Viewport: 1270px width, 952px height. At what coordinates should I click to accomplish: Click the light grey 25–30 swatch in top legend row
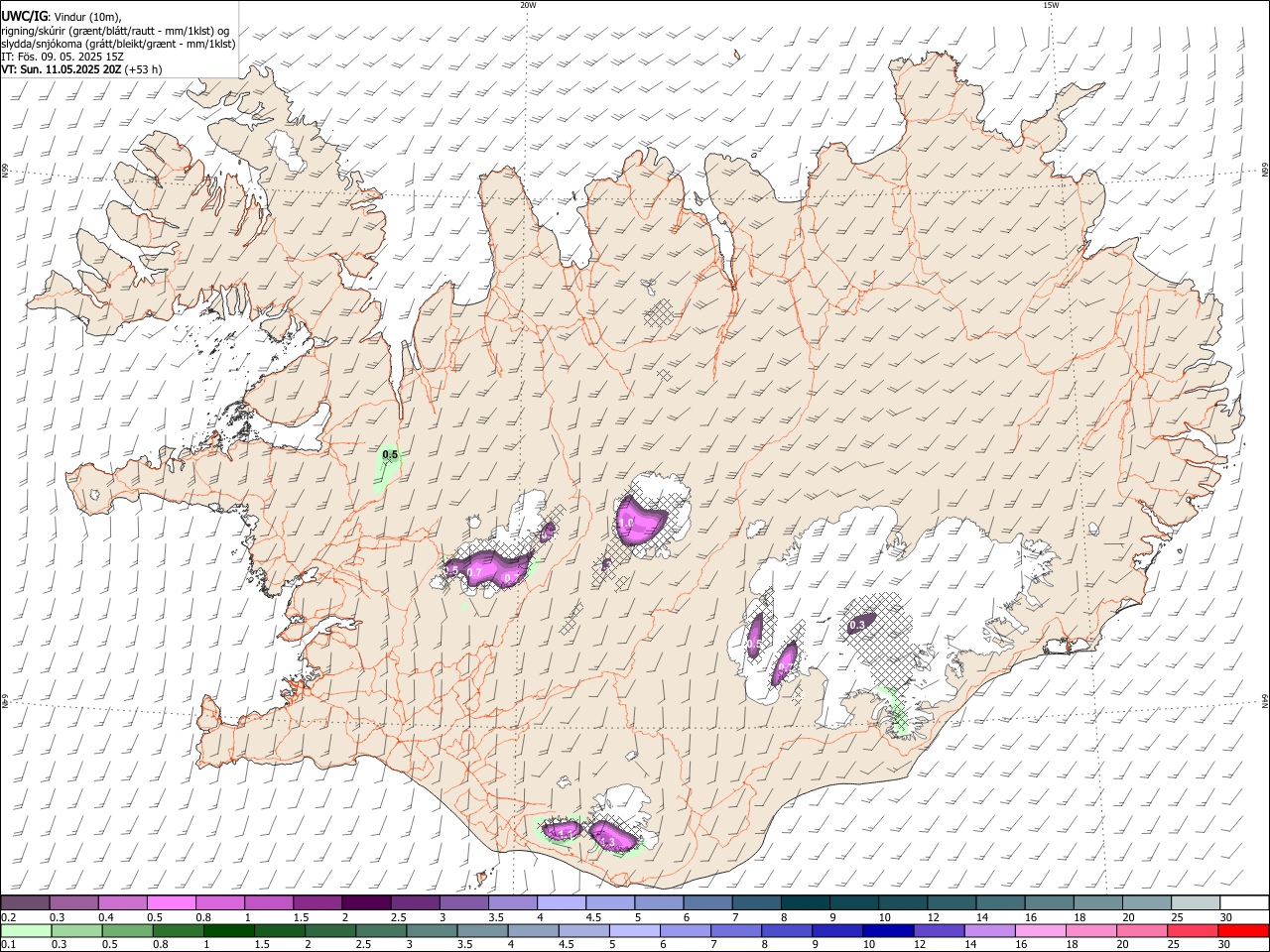click(x=1195, y=902)
